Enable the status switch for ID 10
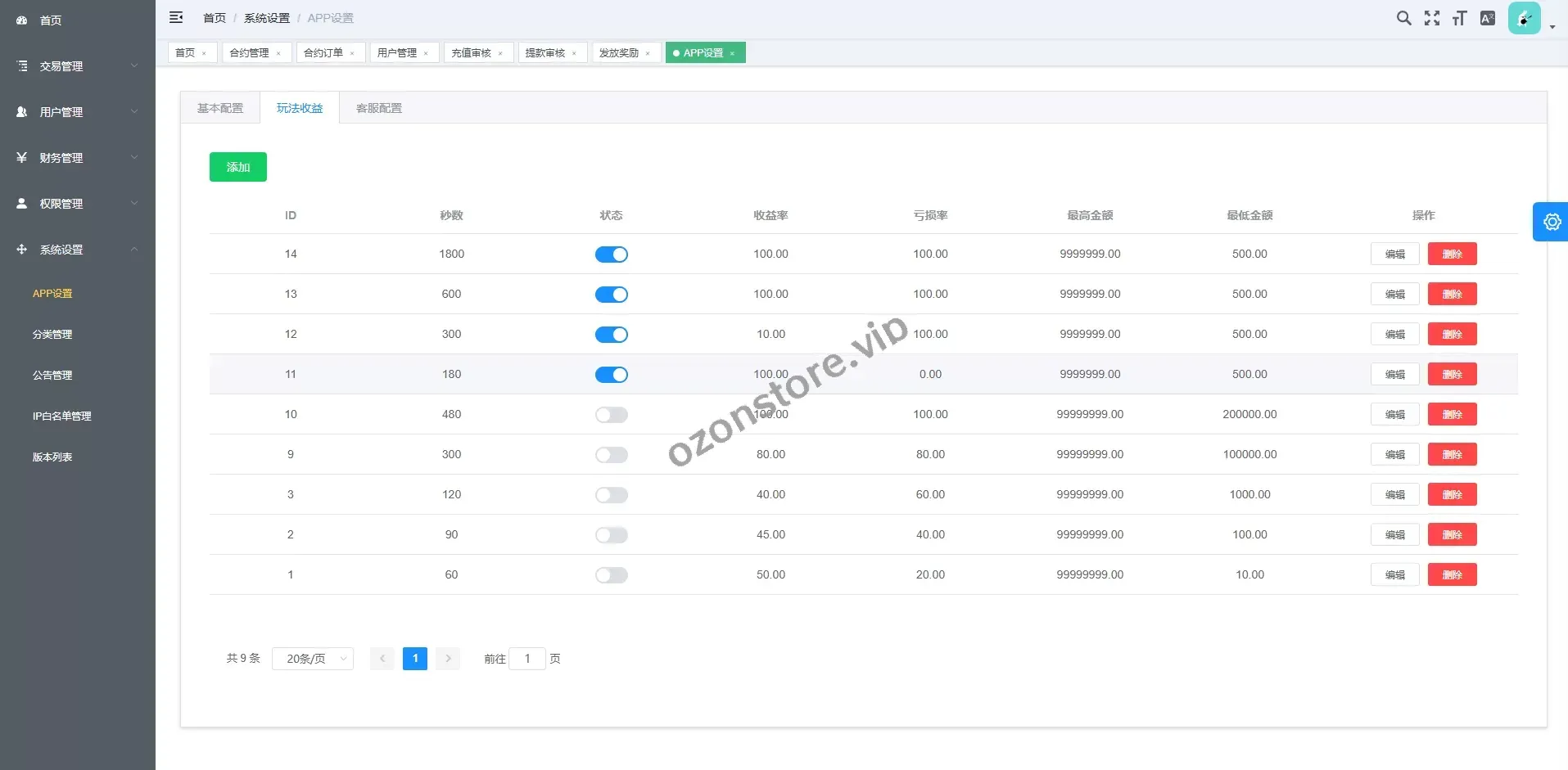Screen dimensions: 1568x770 tap(611, 415)
